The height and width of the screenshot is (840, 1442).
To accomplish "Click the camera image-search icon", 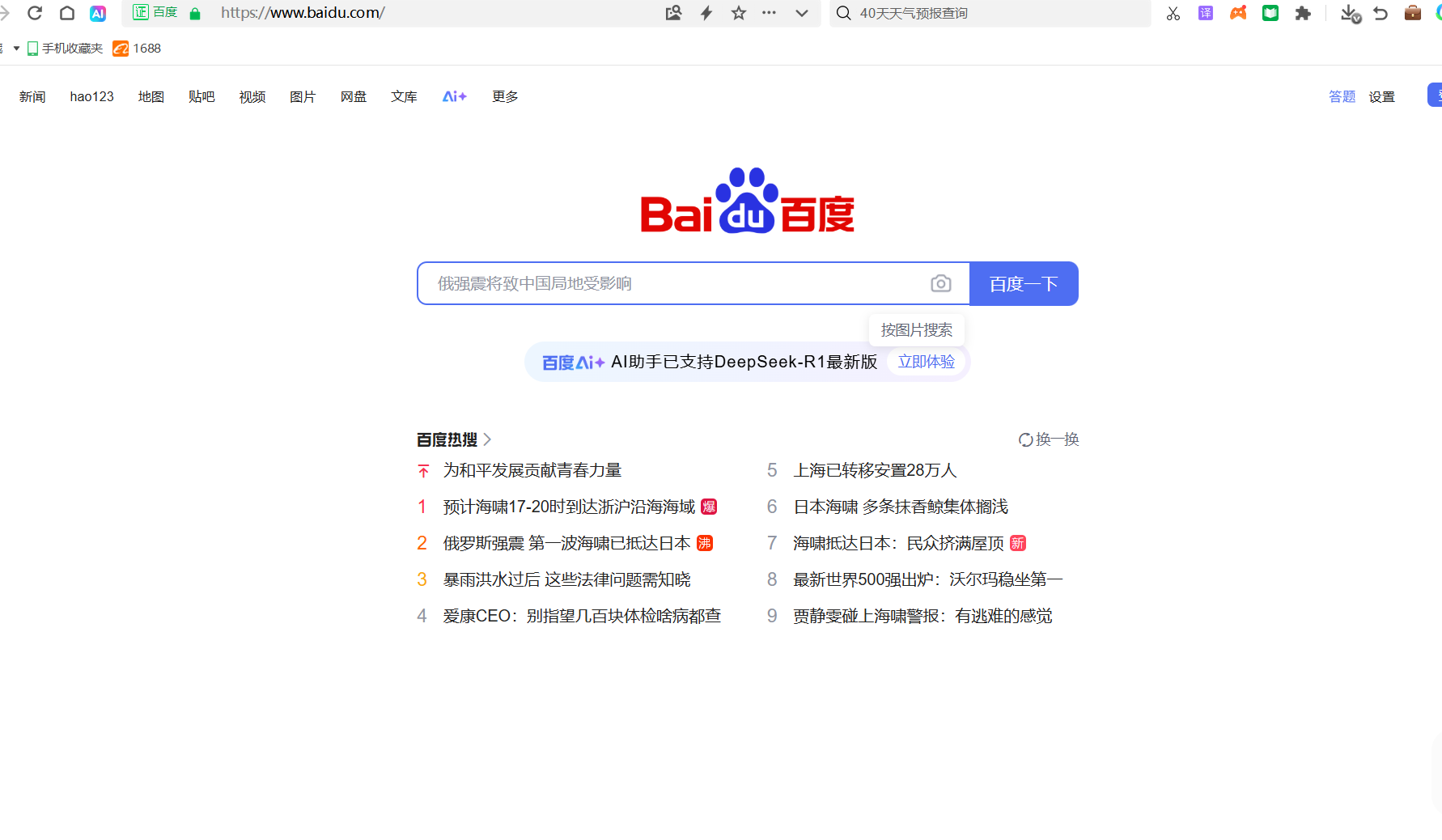I will 940,283.
